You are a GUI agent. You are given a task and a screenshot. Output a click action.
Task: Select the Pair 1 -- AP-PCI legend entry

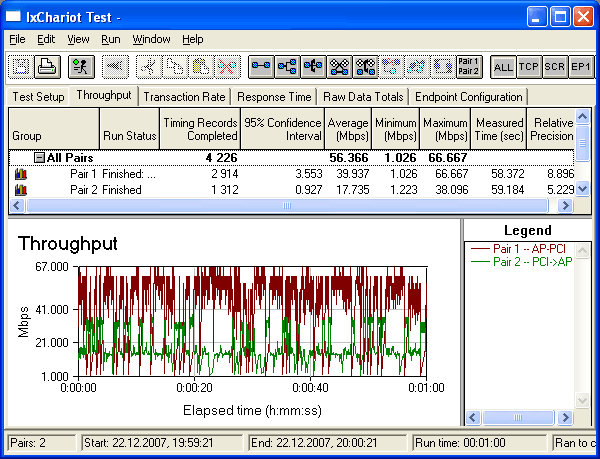[x=518, y=249]
